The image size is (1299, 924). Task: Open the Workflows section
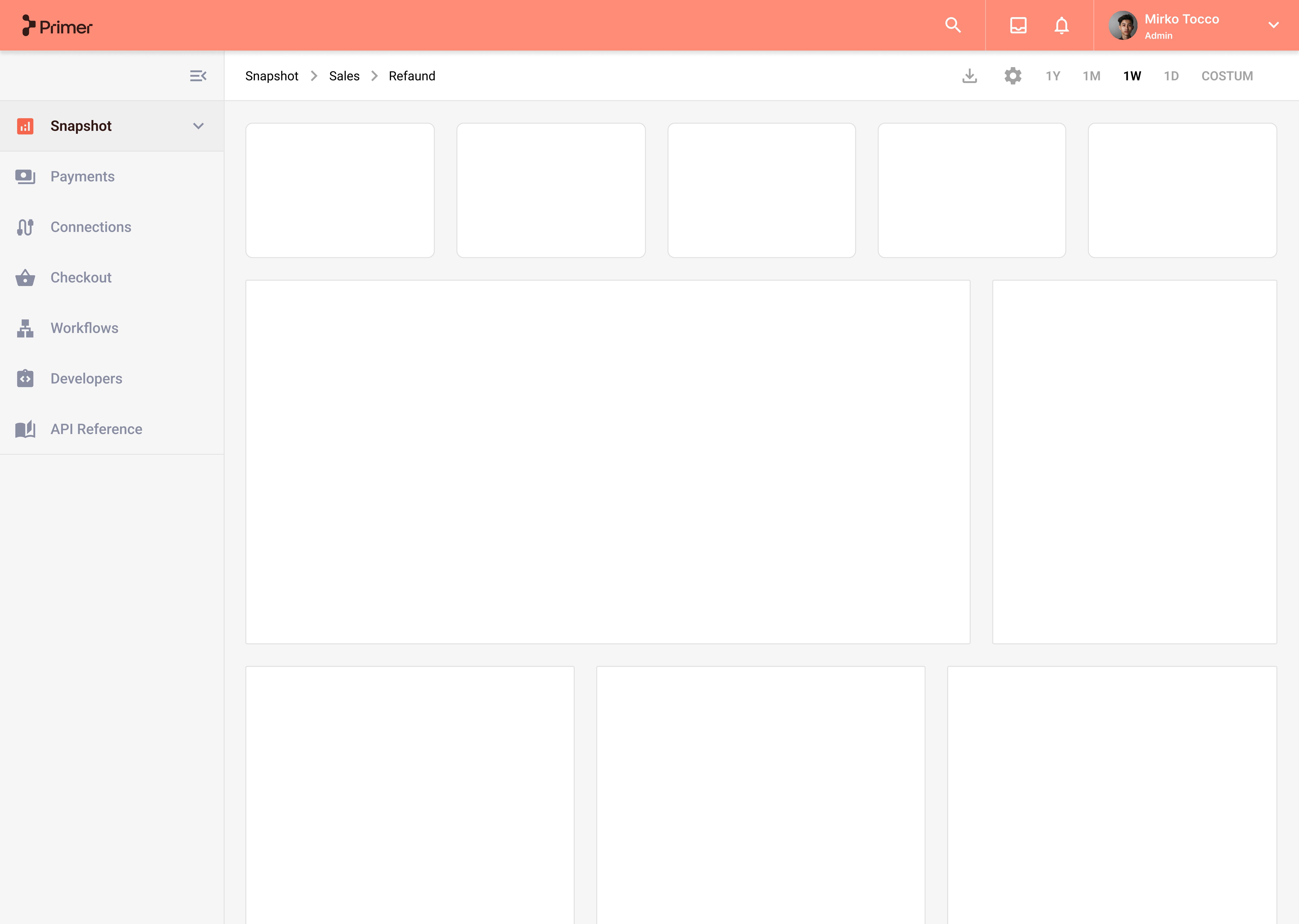coord(112,328)
